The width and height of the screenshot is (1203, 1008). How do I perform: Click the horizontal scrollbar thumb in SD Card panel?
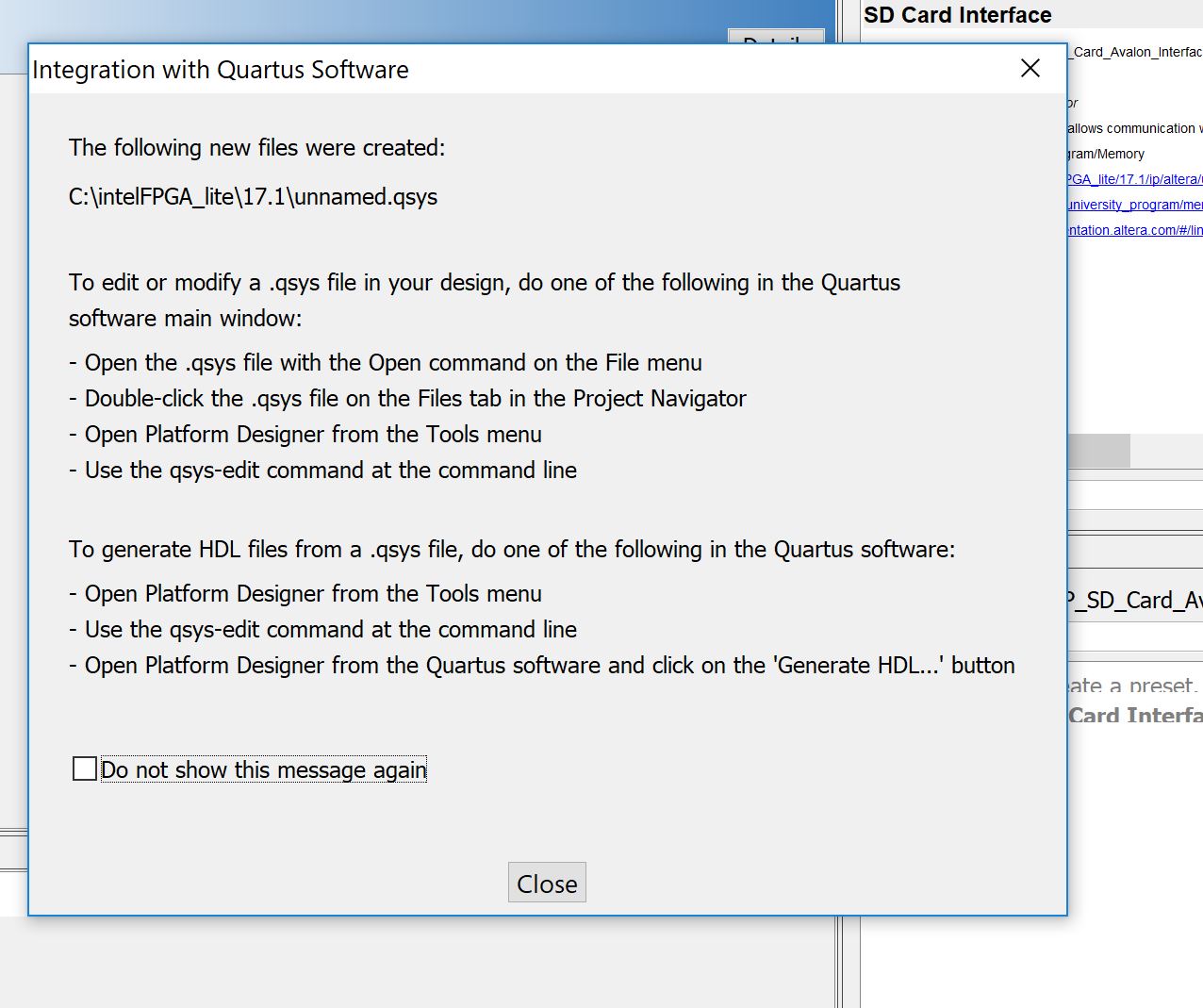[x=1098, y=451]
